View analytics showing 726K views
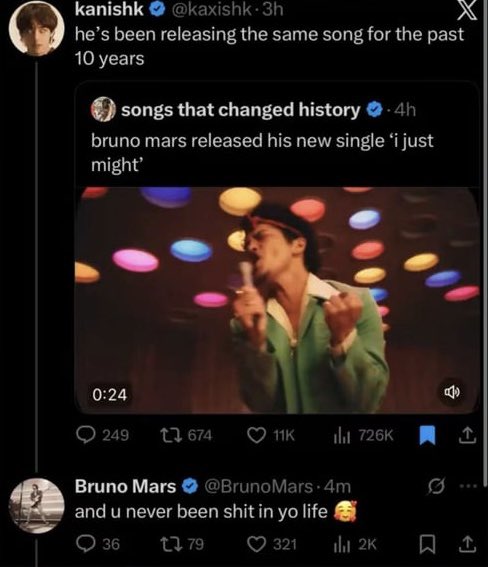The height and width of the screenshot is (567, 488). (x=363, y=435)
